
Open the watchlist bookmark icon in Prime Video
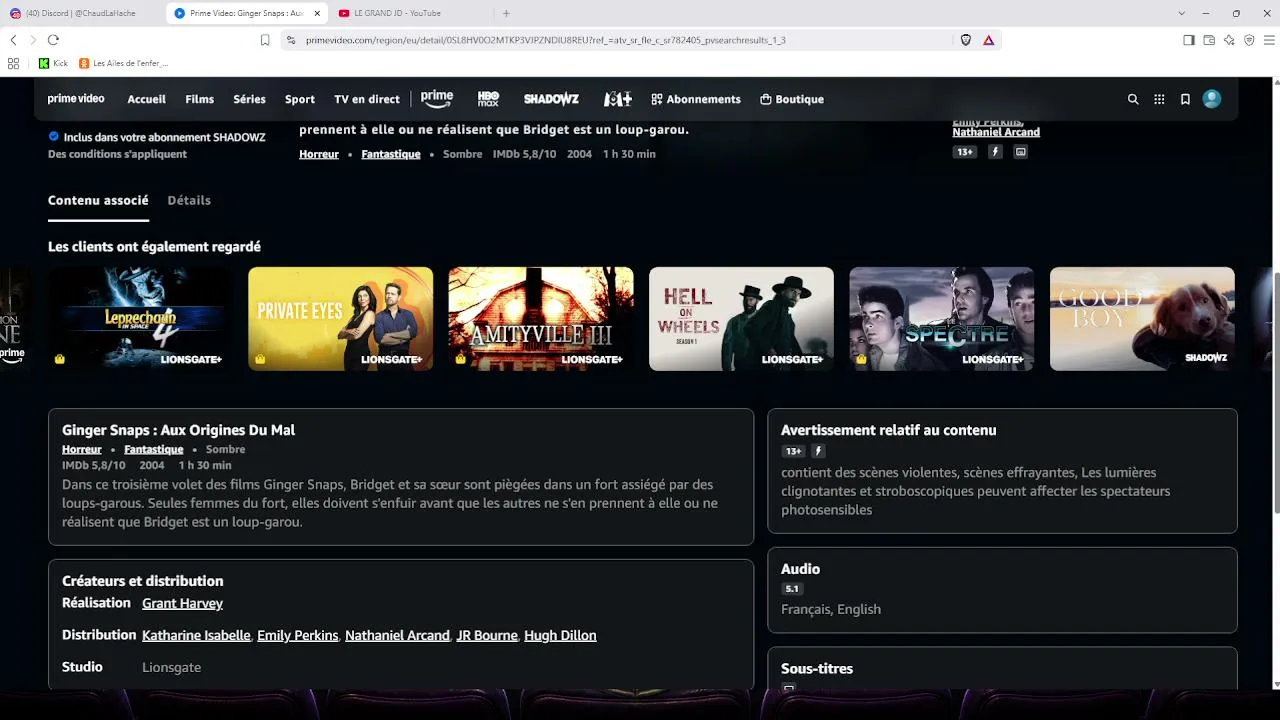(1185, 99)
